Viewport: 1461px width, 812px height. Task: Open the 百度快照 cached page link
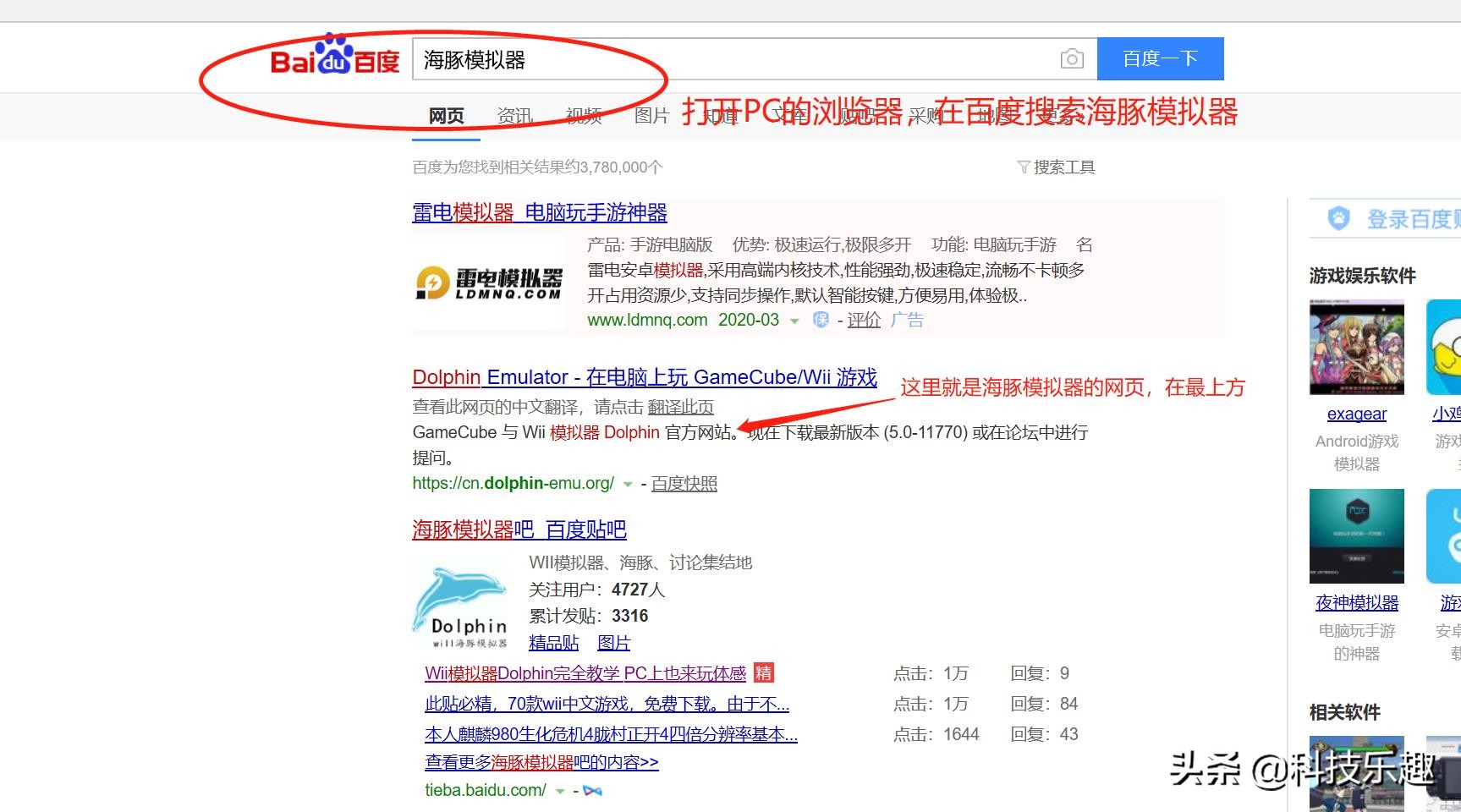[683, 483]
